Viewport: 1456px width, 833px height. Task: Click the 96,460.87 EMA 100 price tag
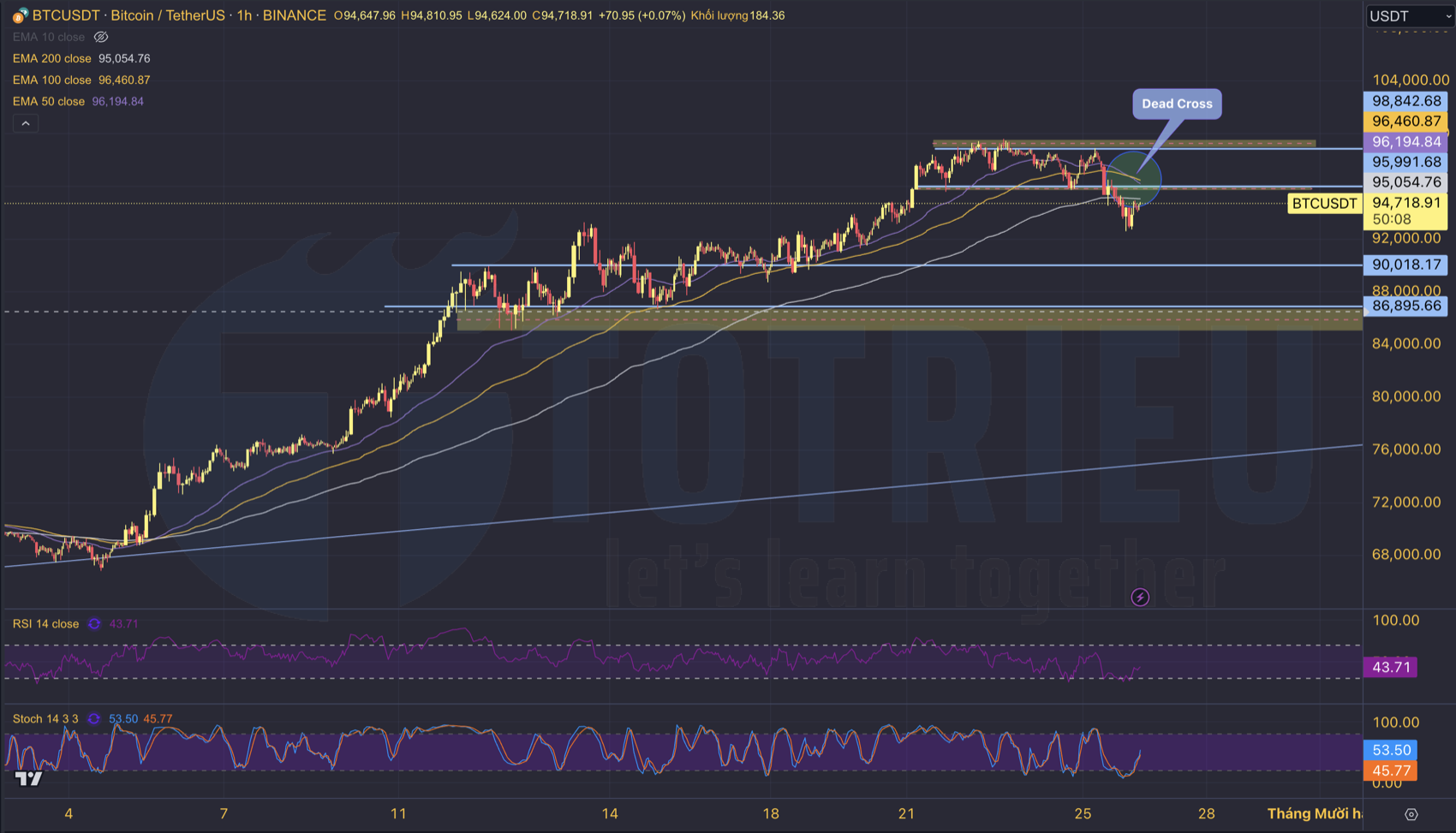[1405, 122]
